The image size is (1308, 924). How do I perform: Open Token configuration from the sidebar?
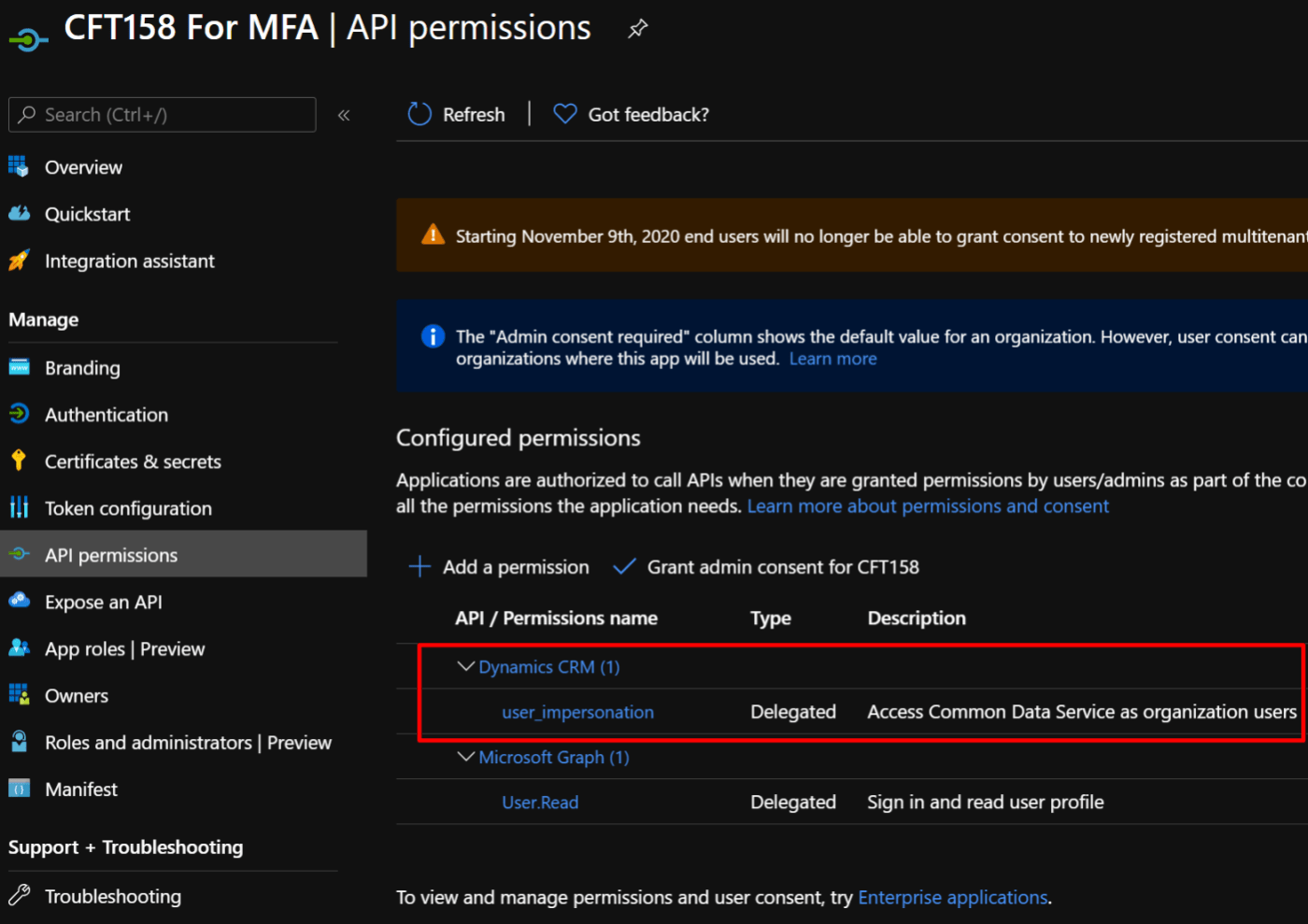(x=20, y=507)
